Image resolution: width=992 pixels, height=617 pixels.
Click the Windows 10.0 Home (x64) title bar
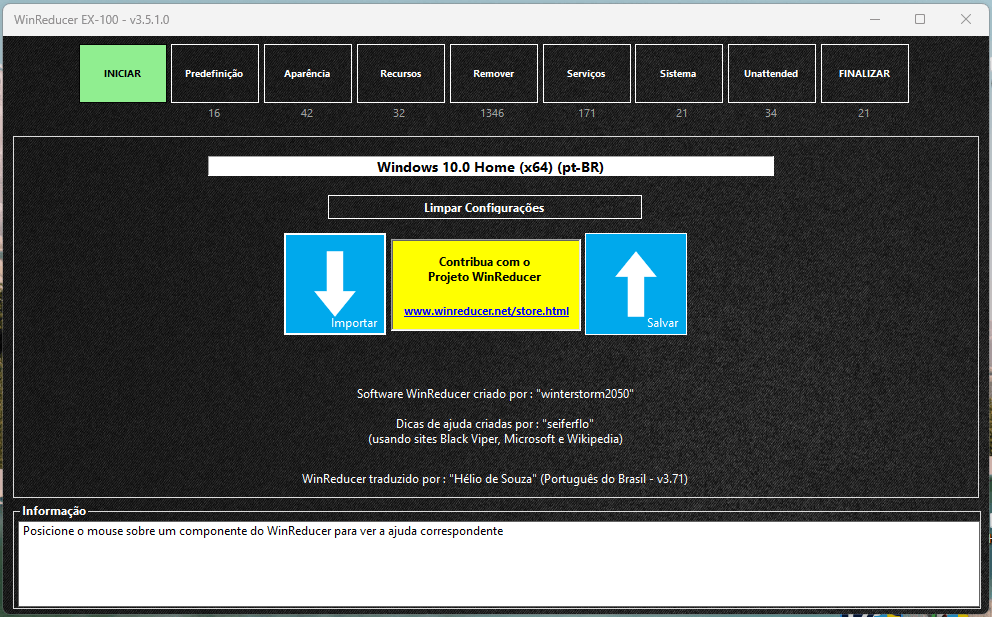tap(491, 166)
